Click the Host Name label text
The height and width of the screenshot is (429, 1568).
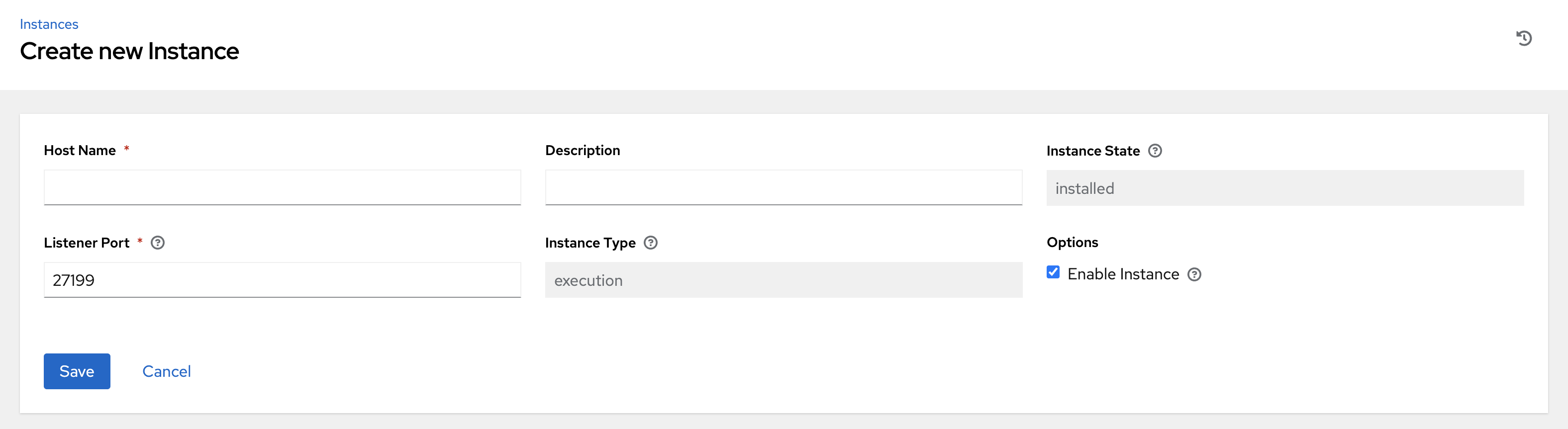click(80, 150)
